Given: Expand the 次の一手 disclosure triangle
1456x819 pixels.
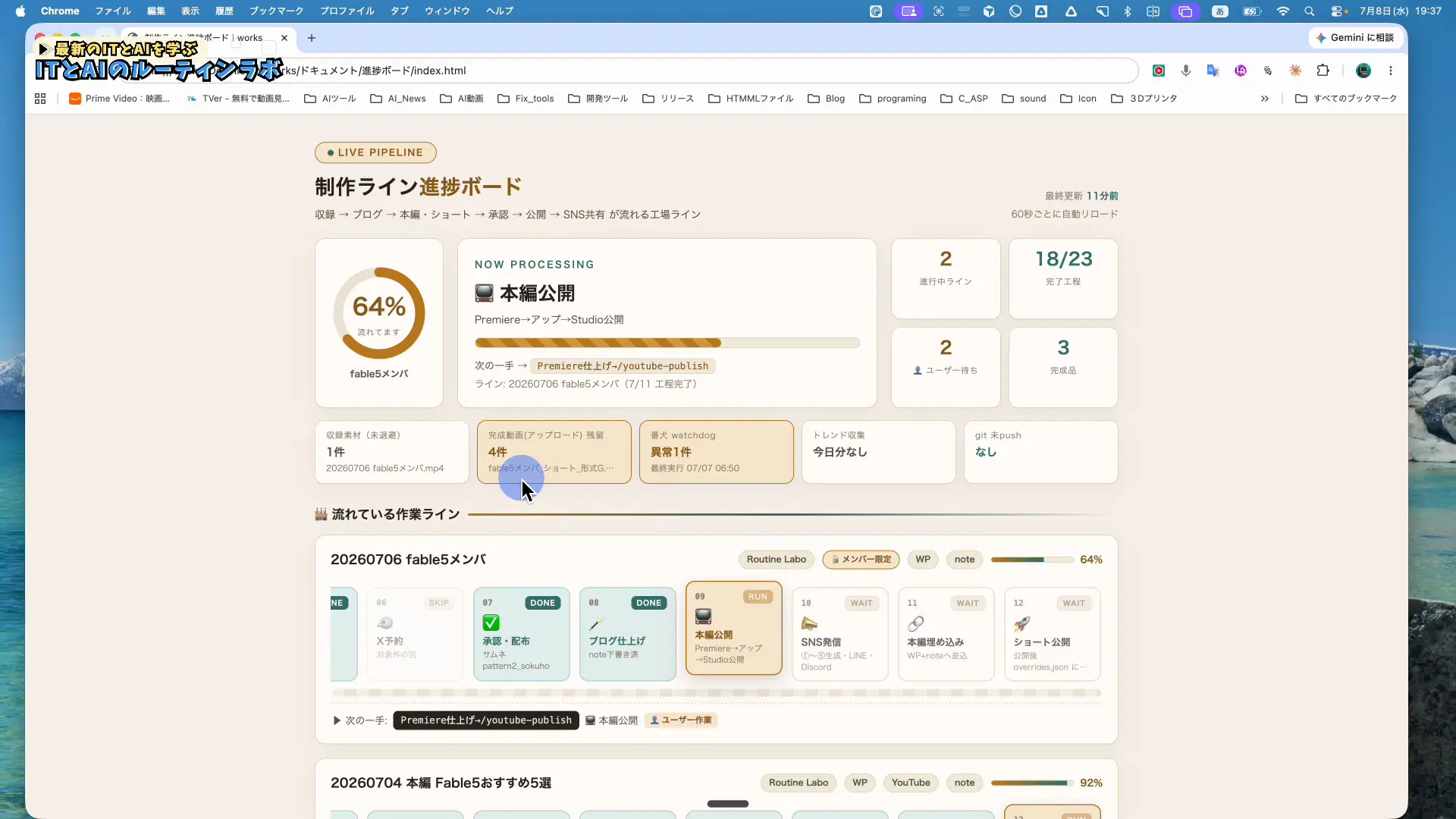Looking at the screenshot, I should 337,720.
